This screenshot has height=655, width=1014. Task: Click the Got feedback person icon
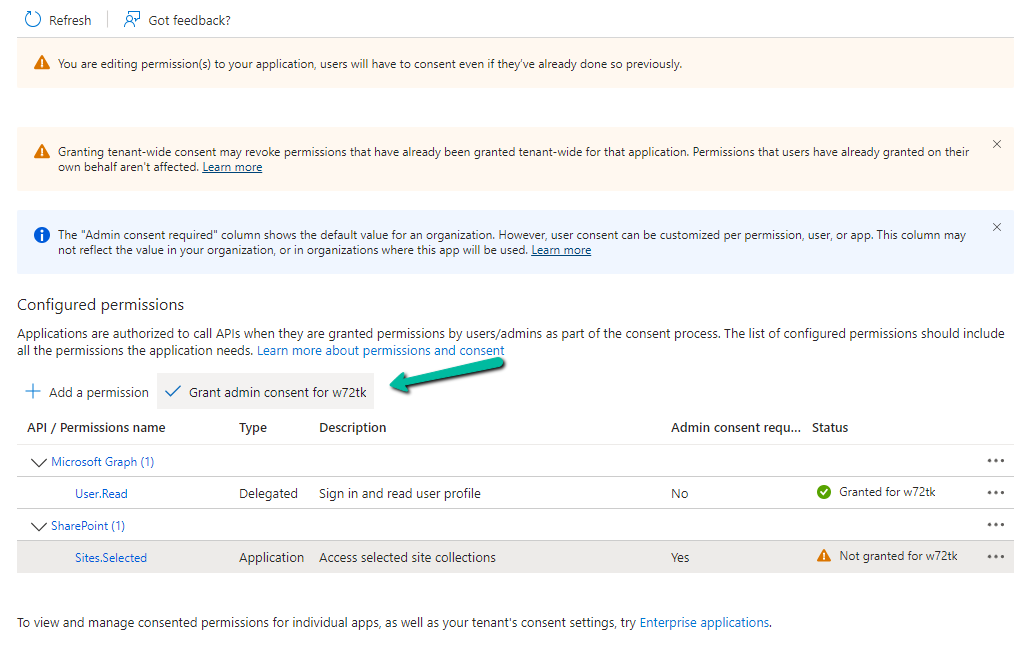tap(132, 20)
